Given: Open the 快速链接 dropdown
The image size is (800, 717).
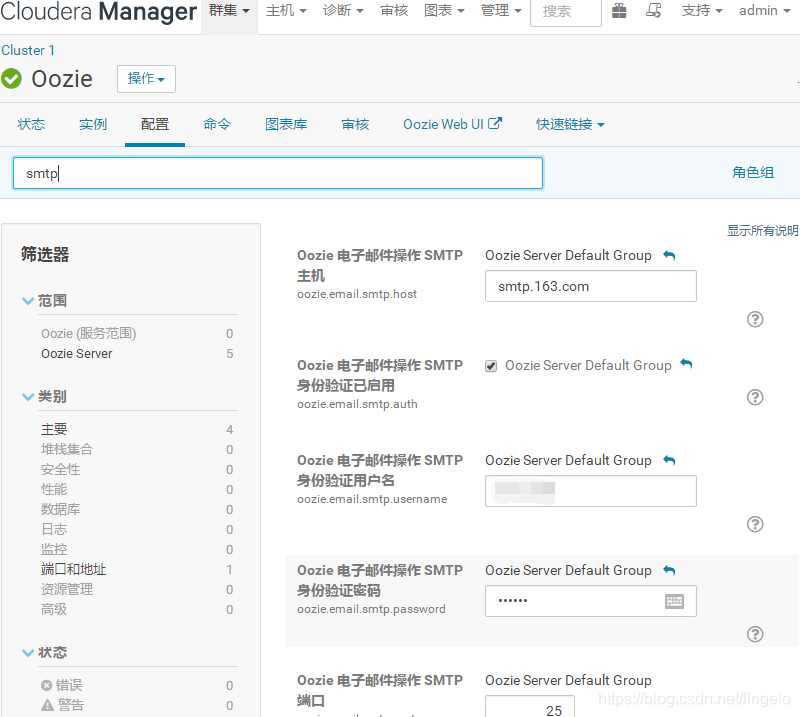Looking at the screenshot, I should (x=570, y=124).
